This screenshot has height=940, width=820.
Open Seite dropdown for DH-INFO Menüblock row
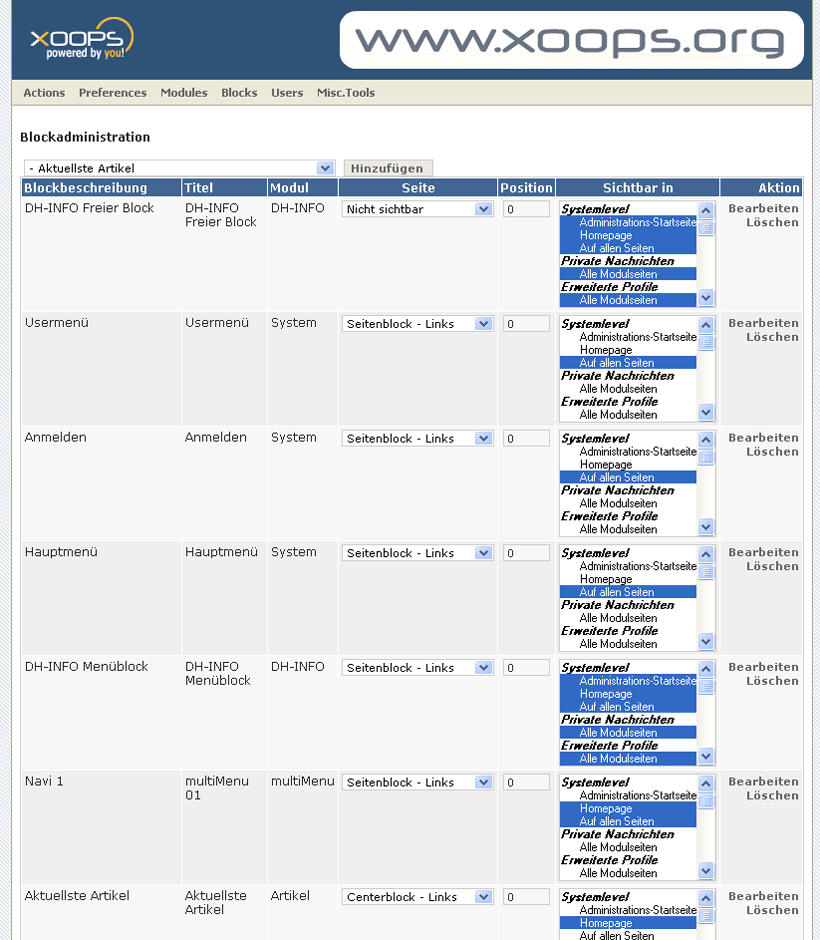pyautogui.click(x=418, y=668)
